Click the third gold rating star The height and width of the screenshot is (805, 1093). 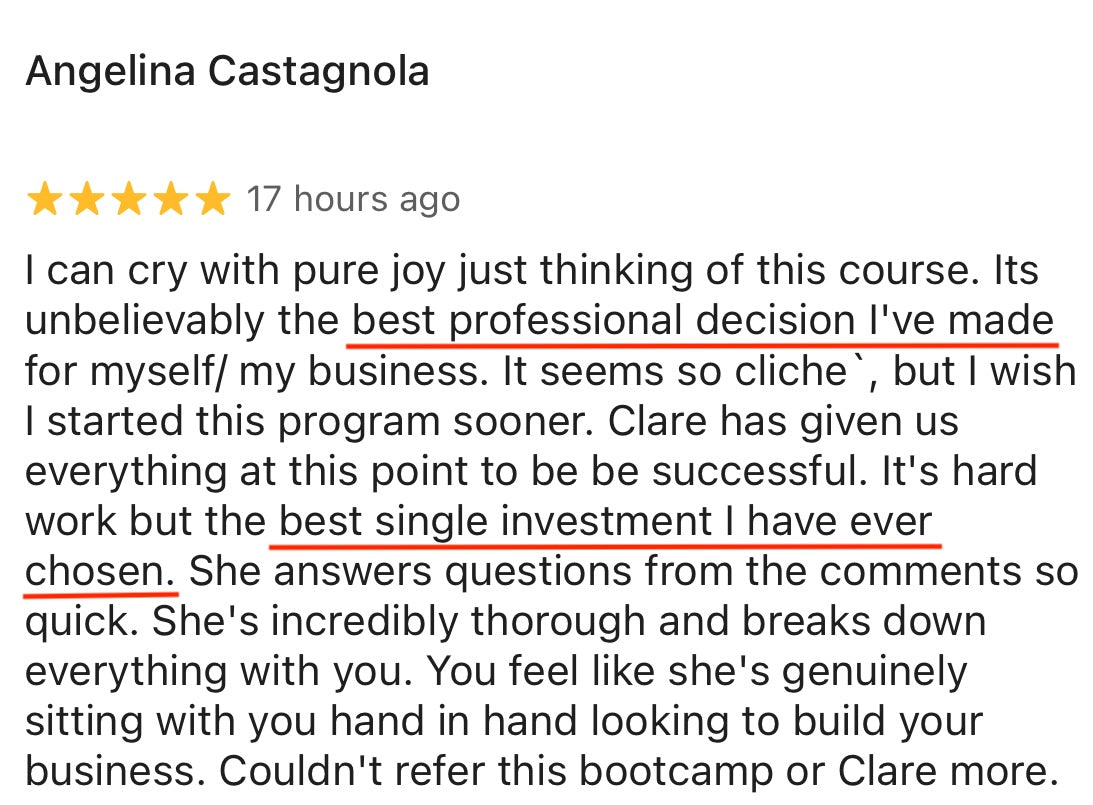coord(128,200)
